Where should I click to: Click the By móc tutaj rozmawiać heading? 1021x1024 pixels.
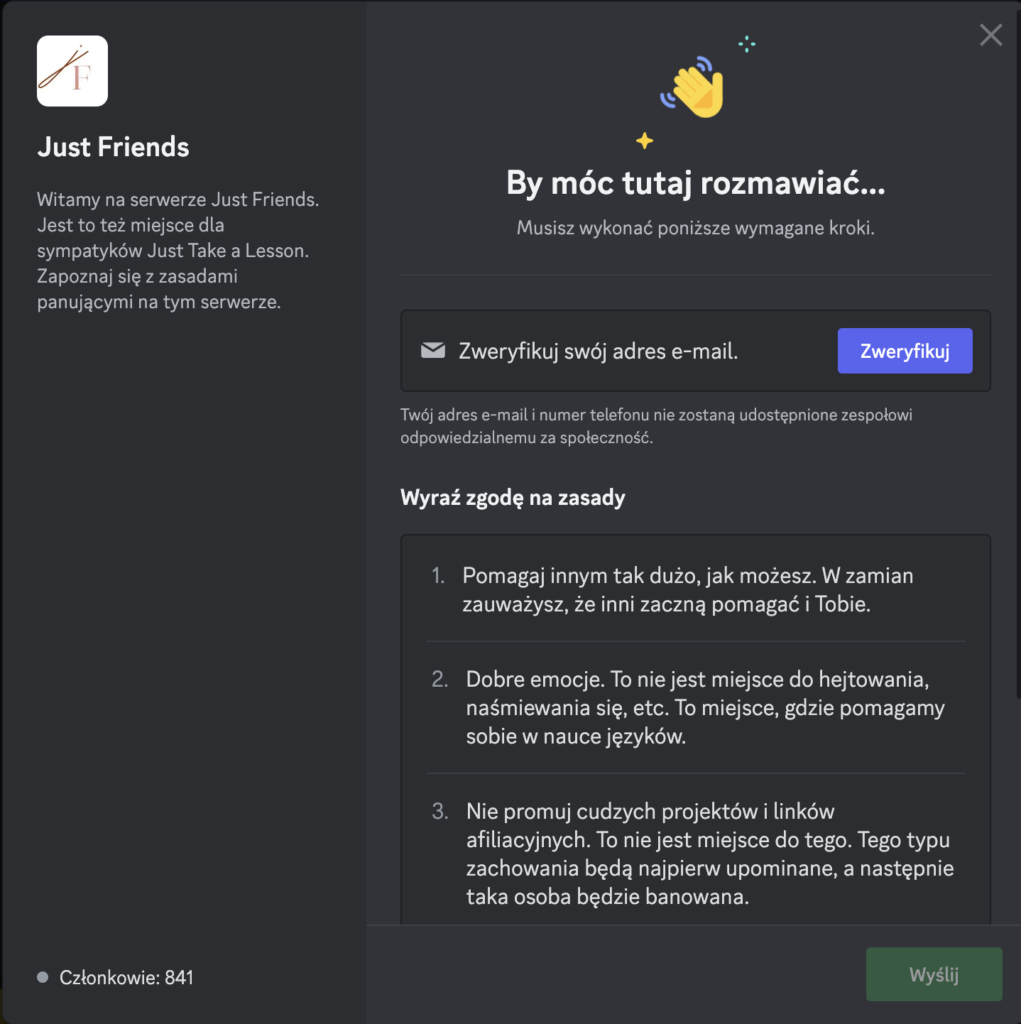click(696, 183)
